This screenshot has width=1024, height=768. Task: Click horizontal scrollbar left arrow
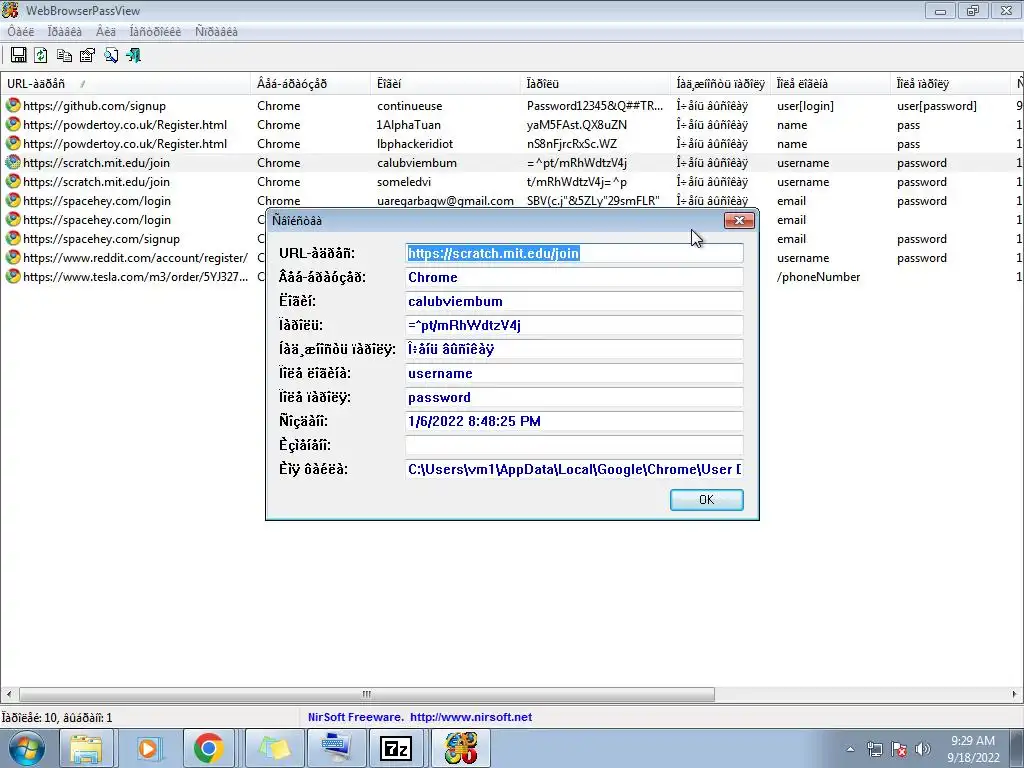(8, 694)
